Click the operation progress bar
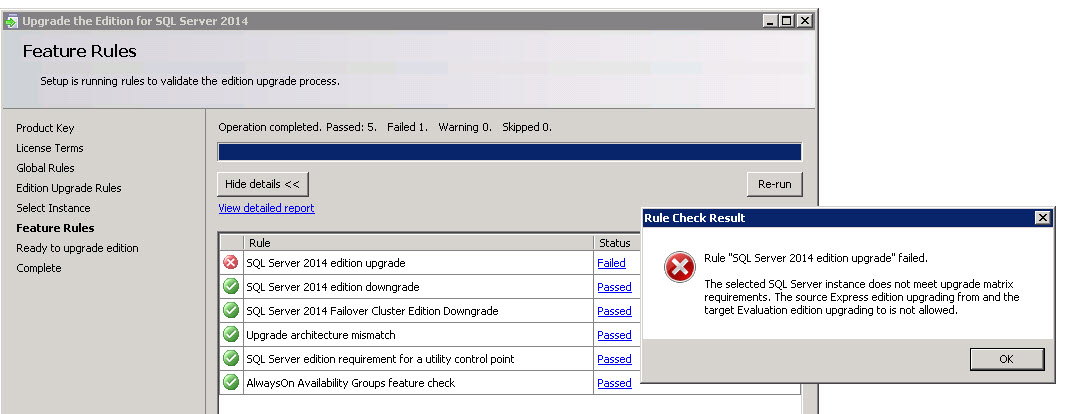1075x414 pixels. tap(509, 152)
